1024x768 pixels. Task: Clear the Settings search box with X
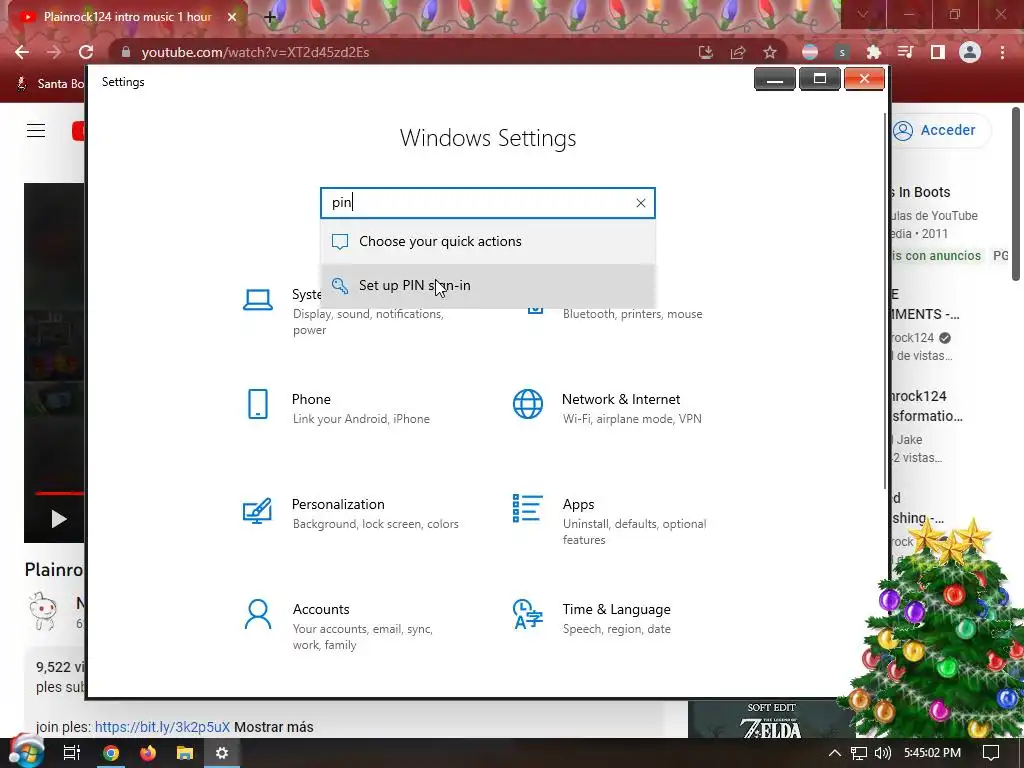pos(641,203)
